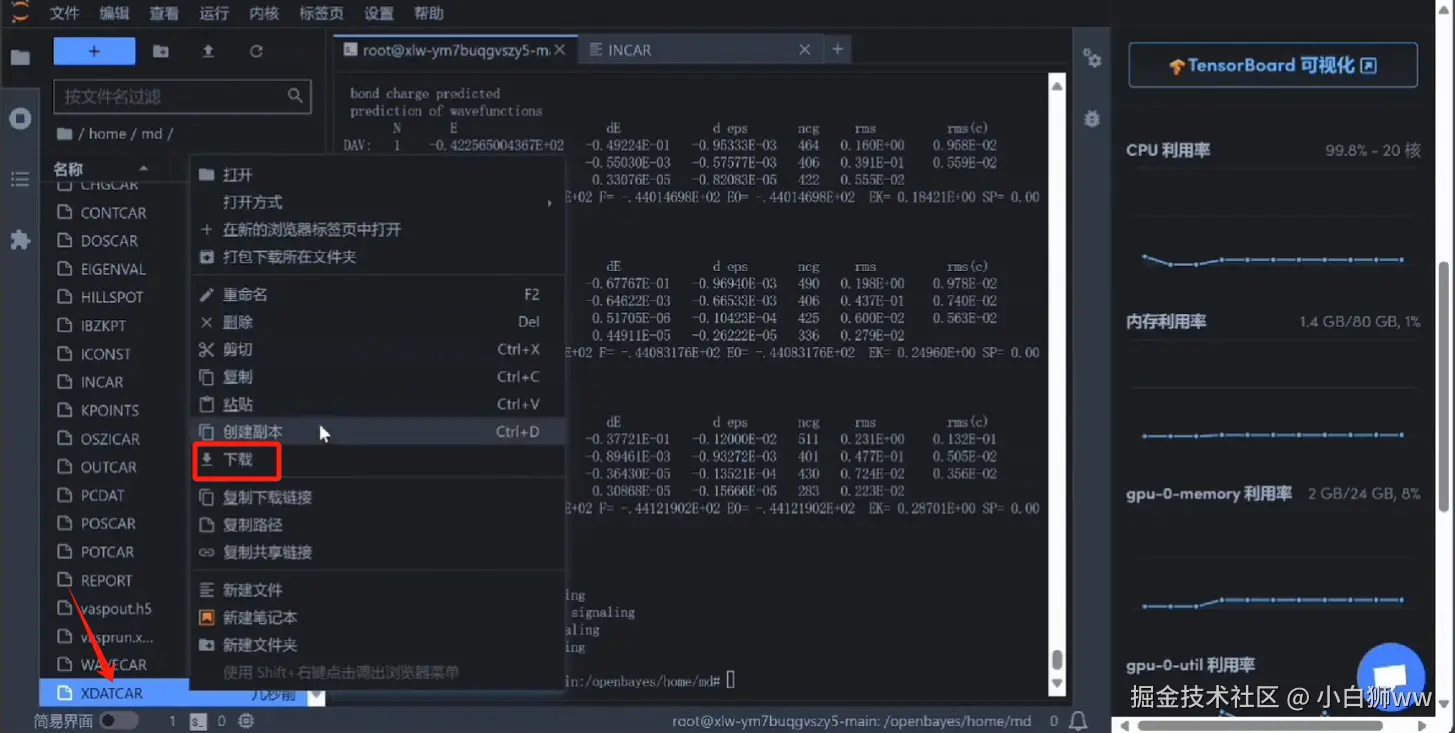The image size is (1455, 733).
Task: Open the 内核 menu in menu bar
Action: [x=264, y=14]
